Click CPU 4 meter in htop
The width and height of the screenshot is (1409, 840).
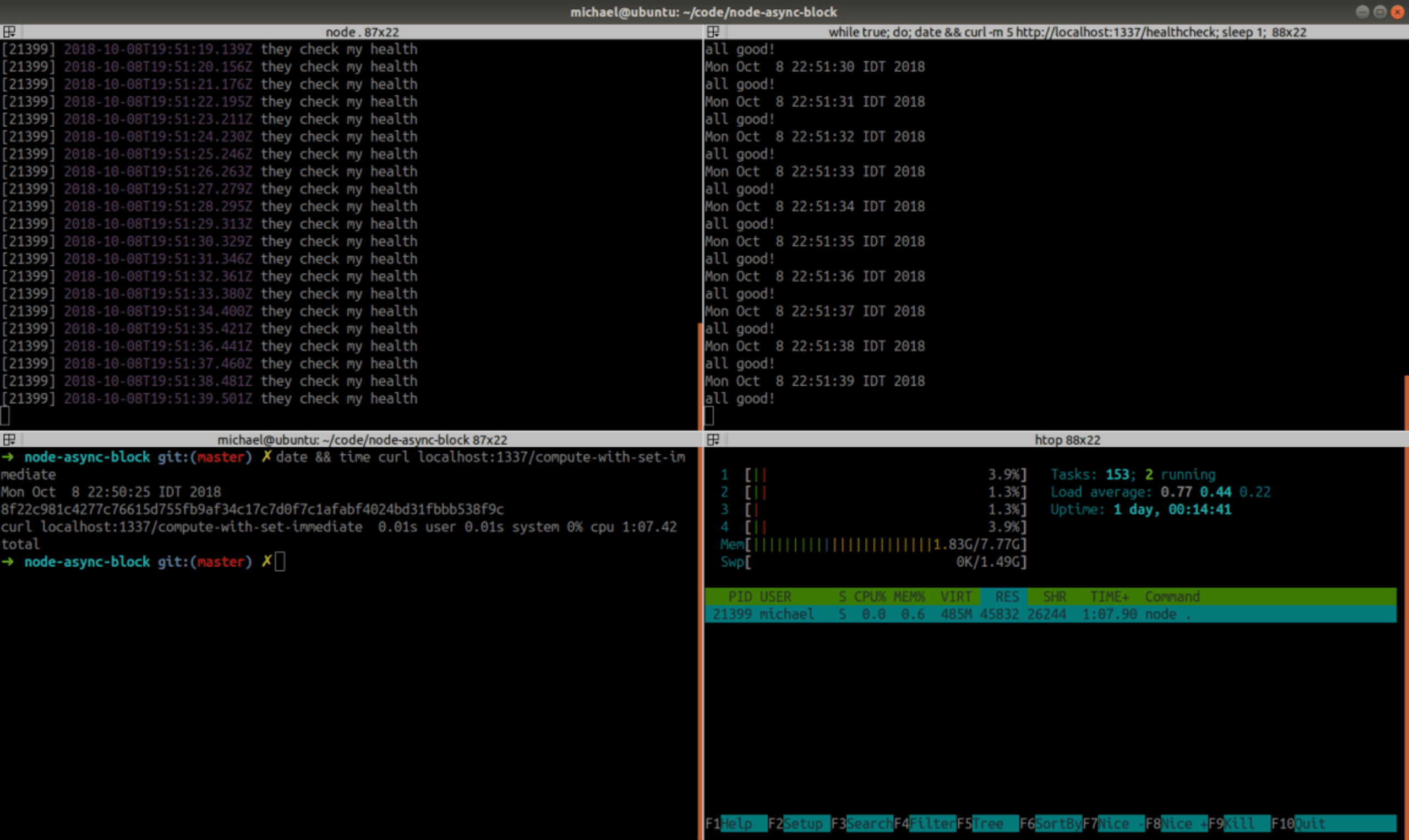(873, 527)
